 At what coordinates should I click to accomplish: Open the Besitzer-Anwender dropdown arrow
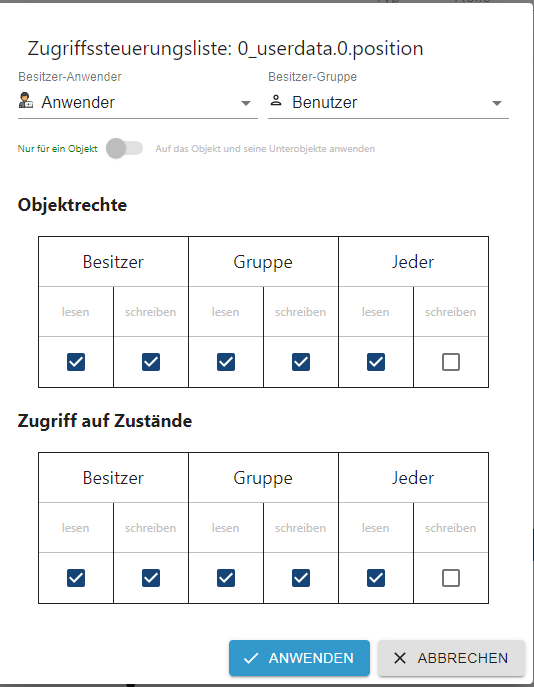click(x=246, y=103)
